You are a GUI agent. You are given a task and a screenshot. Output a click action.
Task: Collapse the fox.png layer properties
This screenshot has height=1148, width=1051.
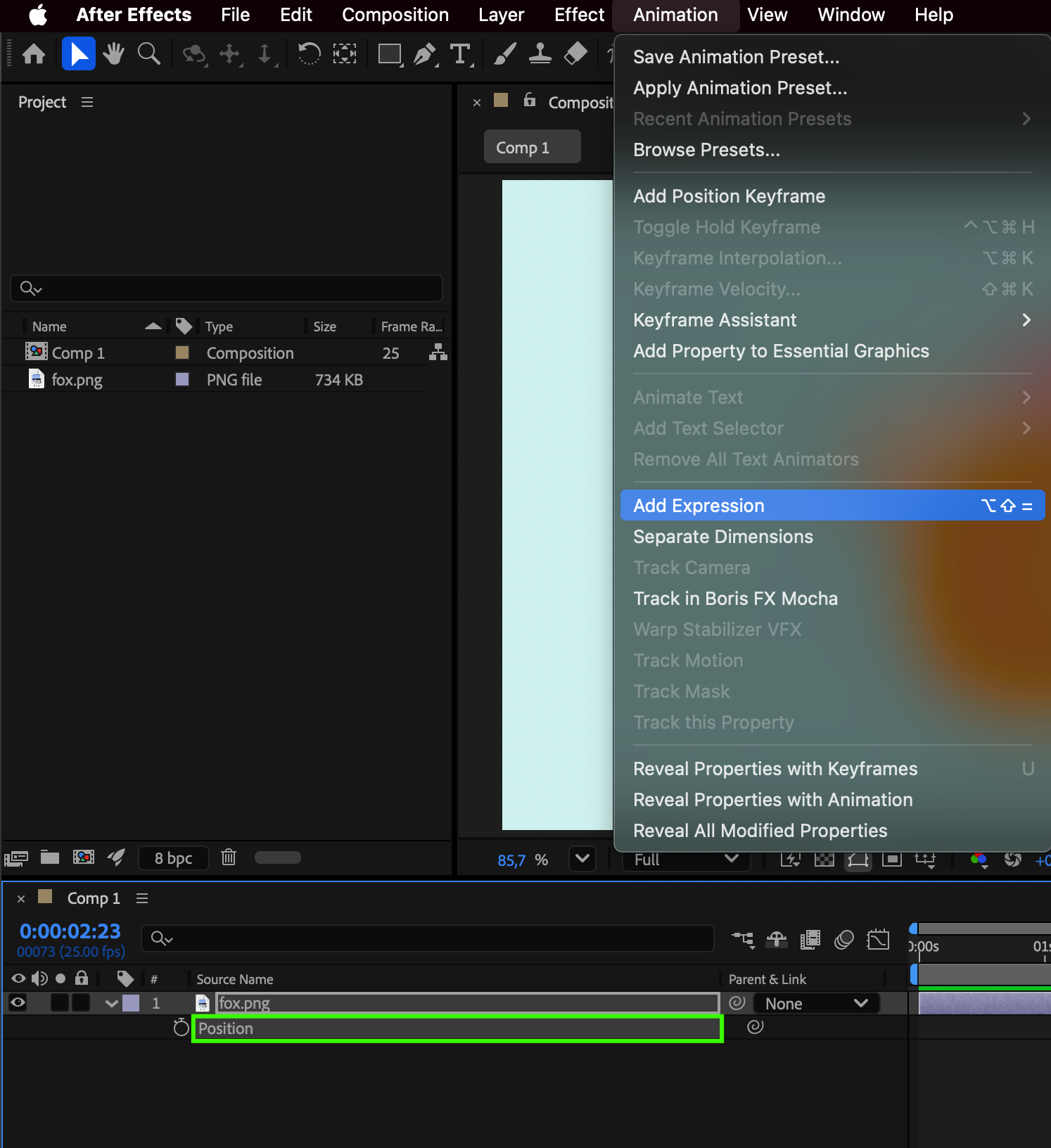click(x=111, y=1003)
